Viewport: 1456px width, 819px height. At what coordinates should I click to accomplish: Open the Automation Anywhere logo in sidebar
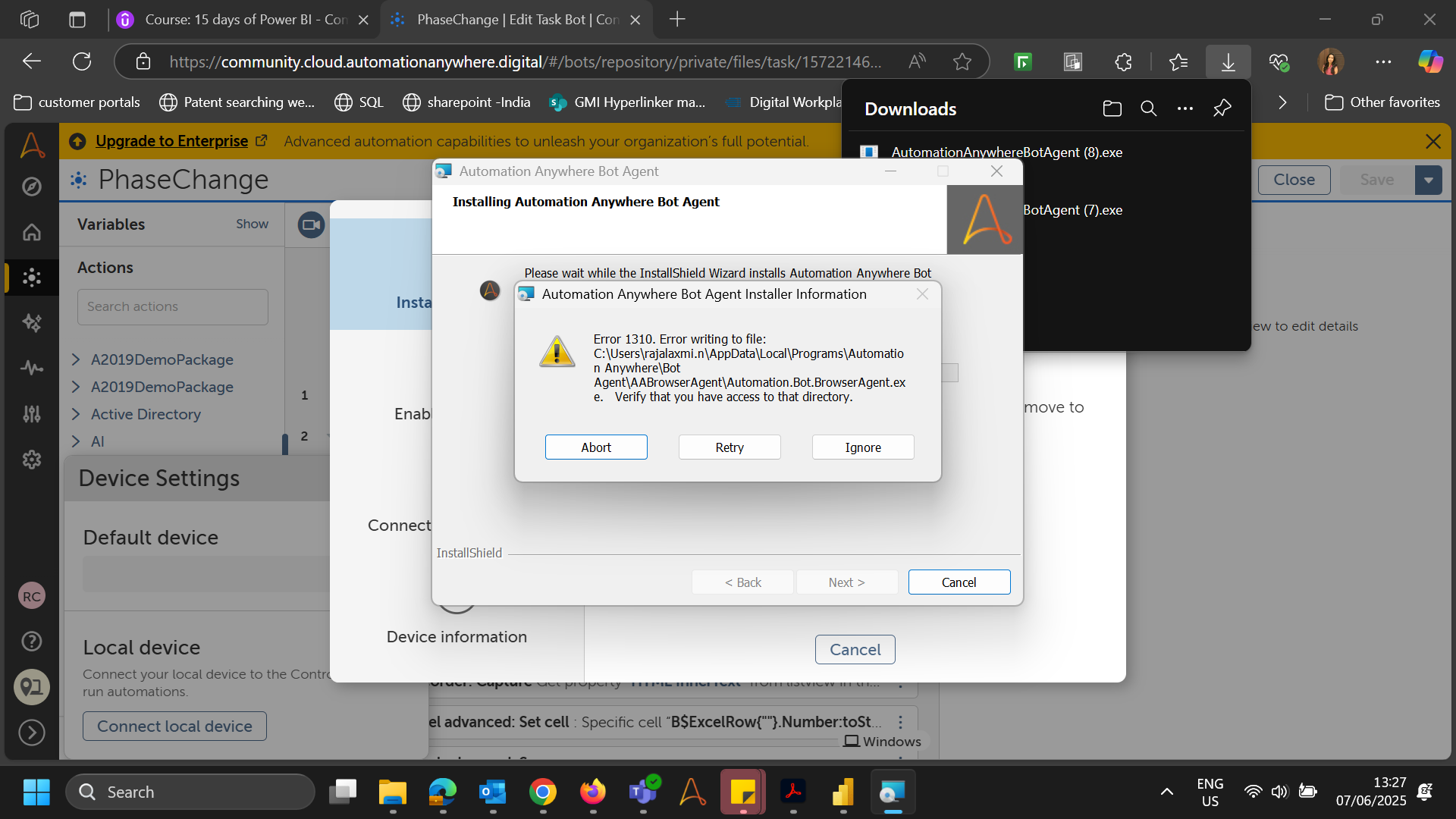tap(32, 144)
